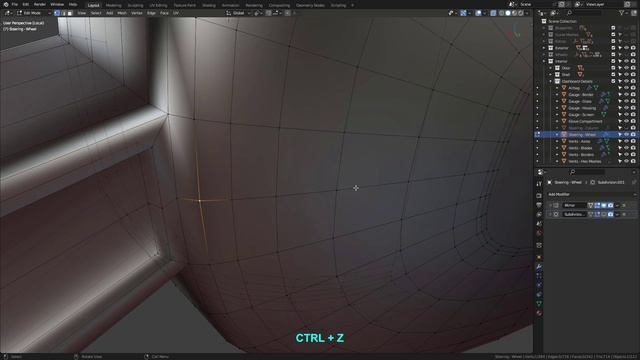Open World properties tab icon
This screenshot has width=640, height=360.
pos(539,233)
